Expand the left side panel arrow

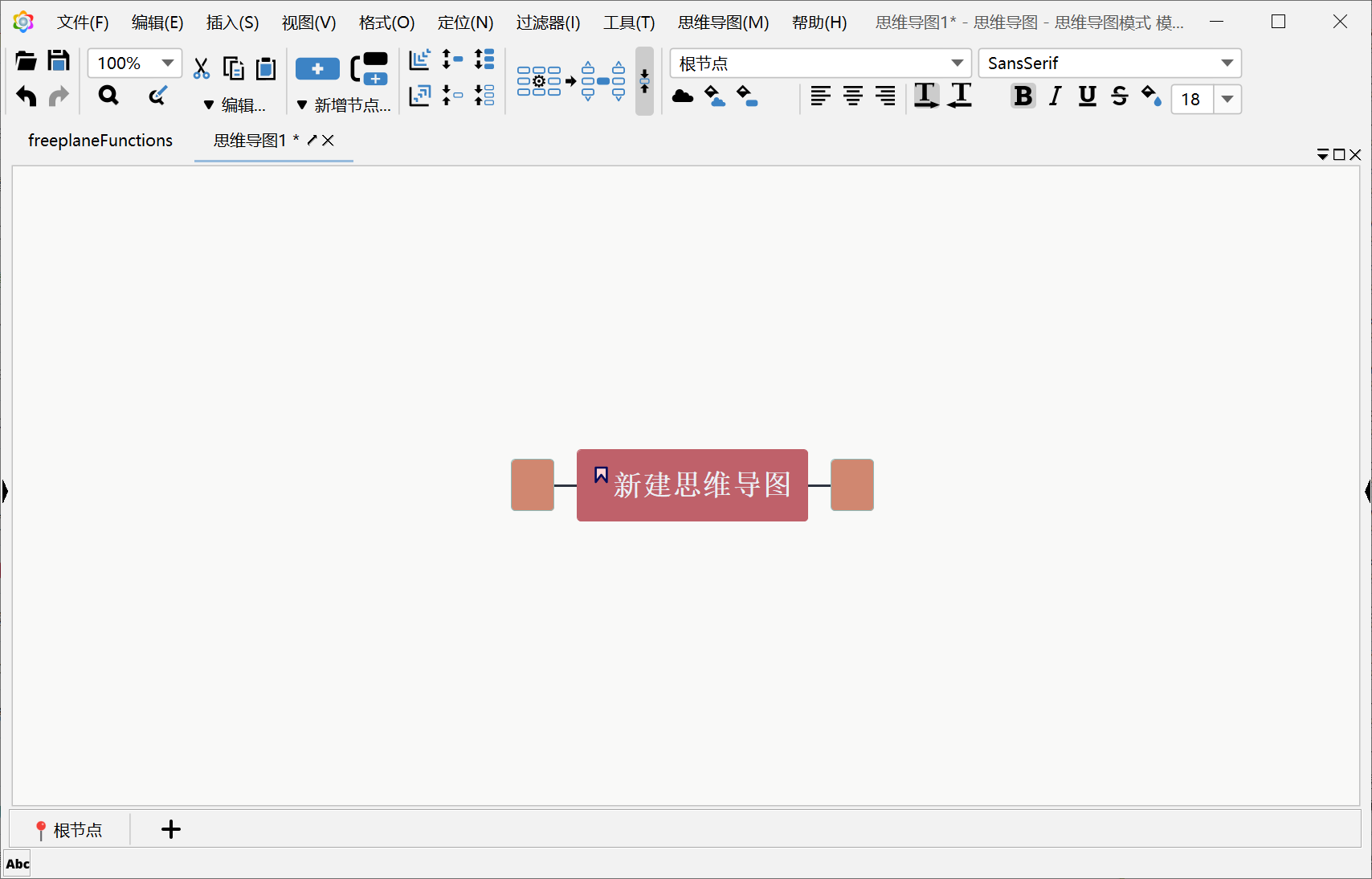coord(5,491)
